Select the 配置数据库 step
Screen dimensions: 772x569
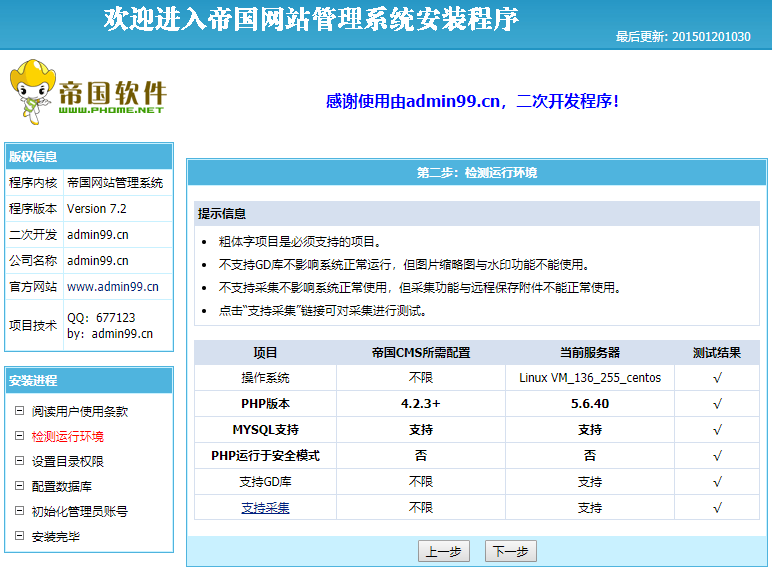62,487
